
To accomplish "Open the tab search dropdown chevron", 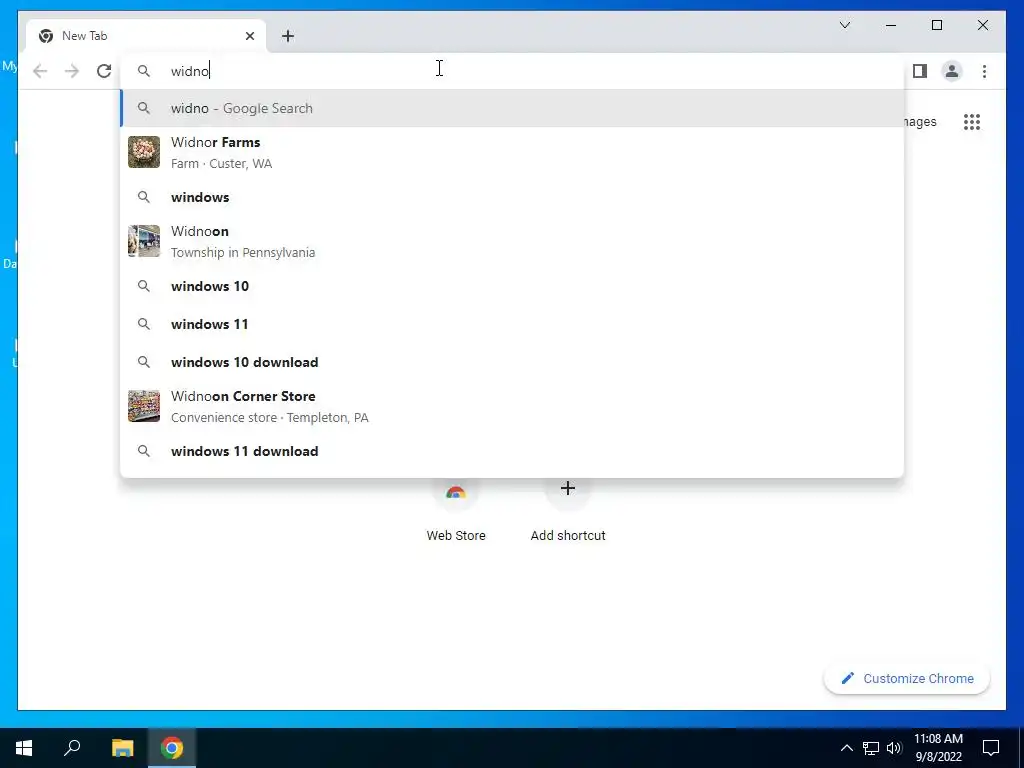I will point(844,25).
